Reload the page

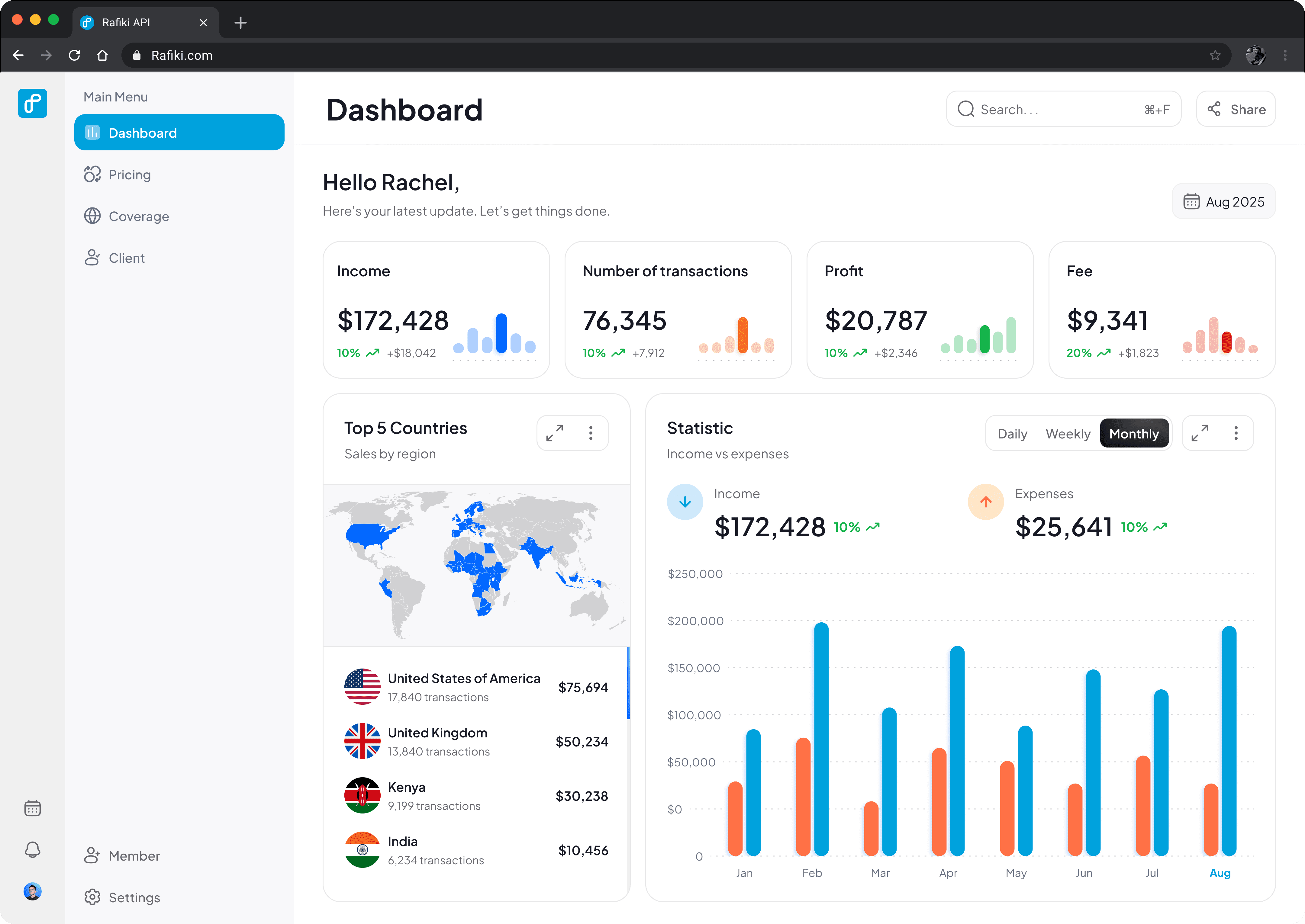74,55
